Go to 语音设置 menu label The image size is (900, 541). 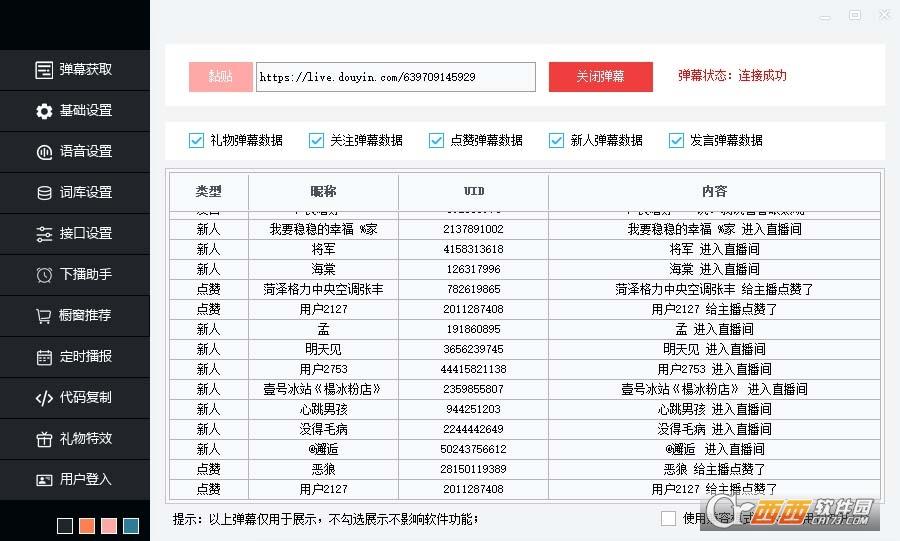point(86,151)
